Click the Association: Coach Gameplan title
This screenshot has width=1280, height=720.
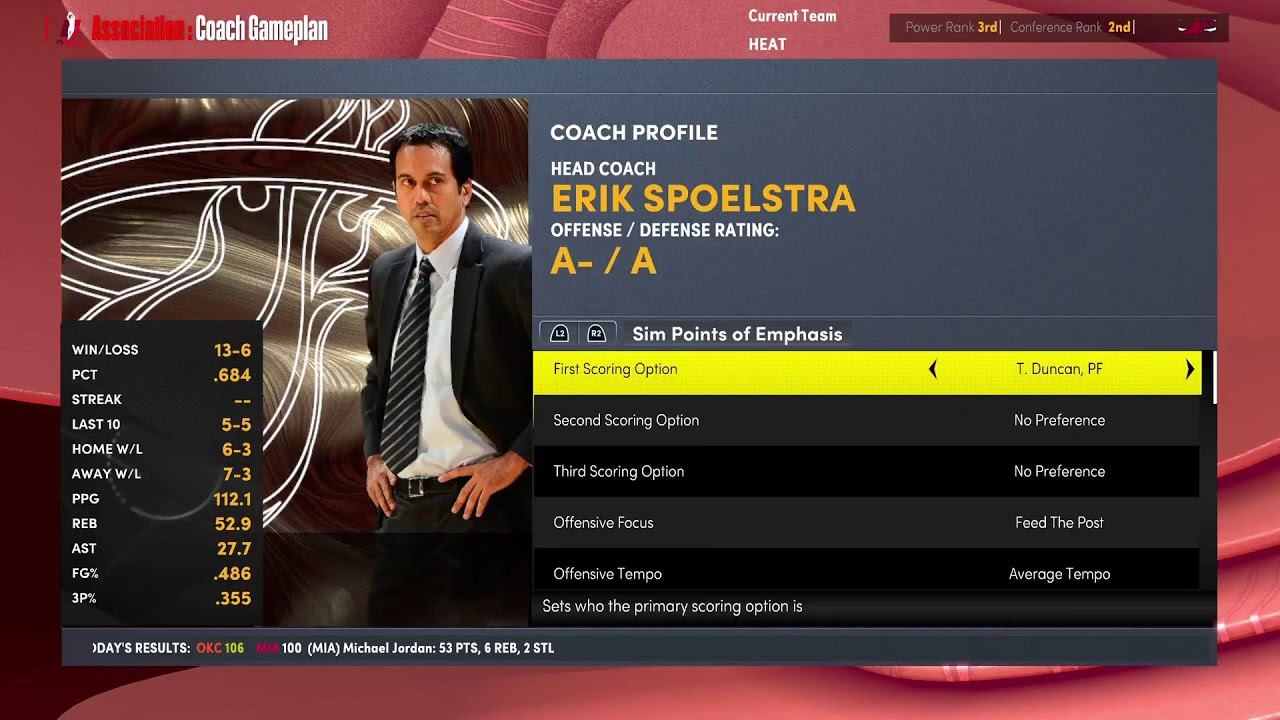[x=209, y=29]
